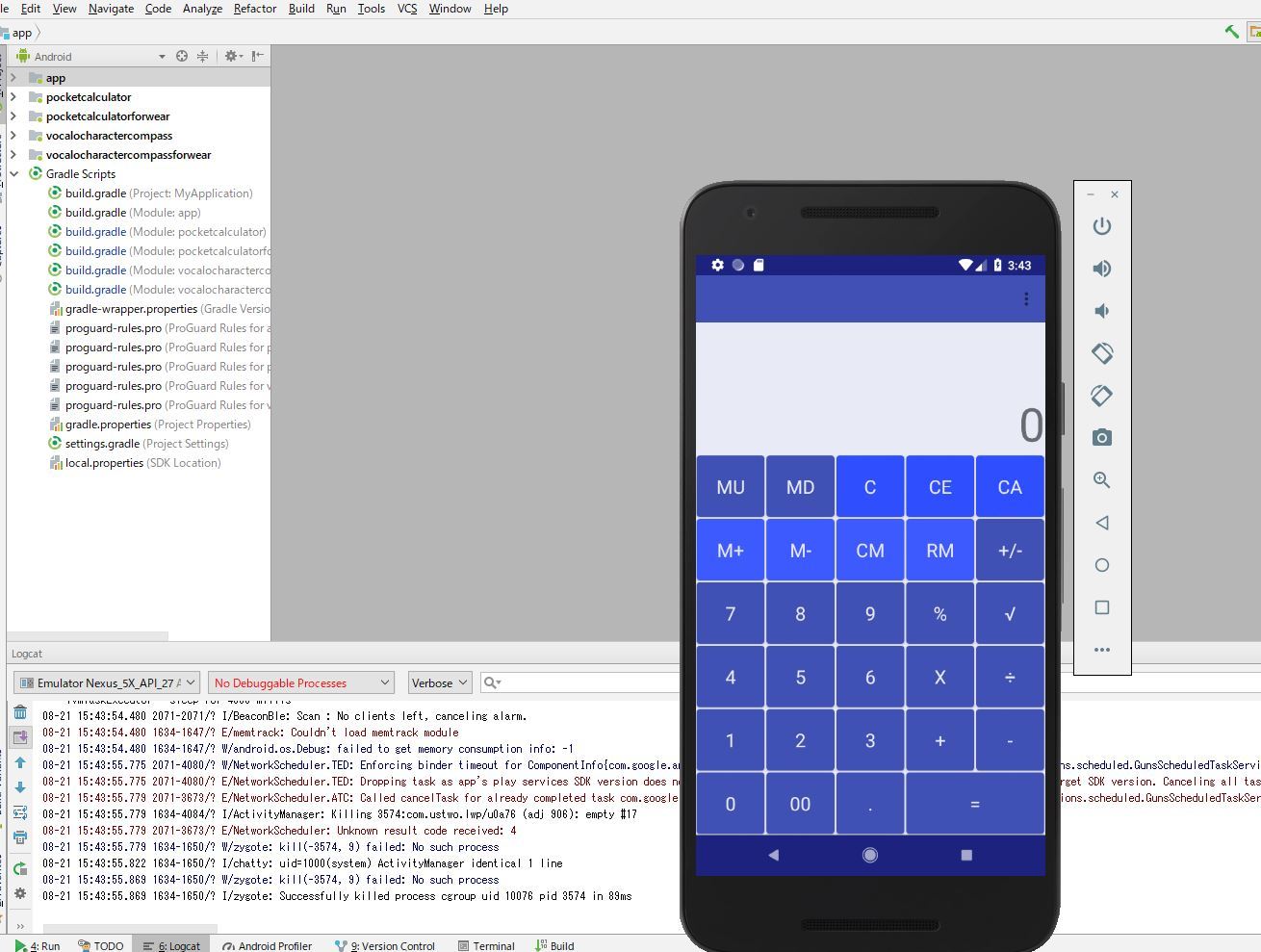Screen dimensions: 1261x952
Task: Click the project panel settings gear
Action: 232,57
